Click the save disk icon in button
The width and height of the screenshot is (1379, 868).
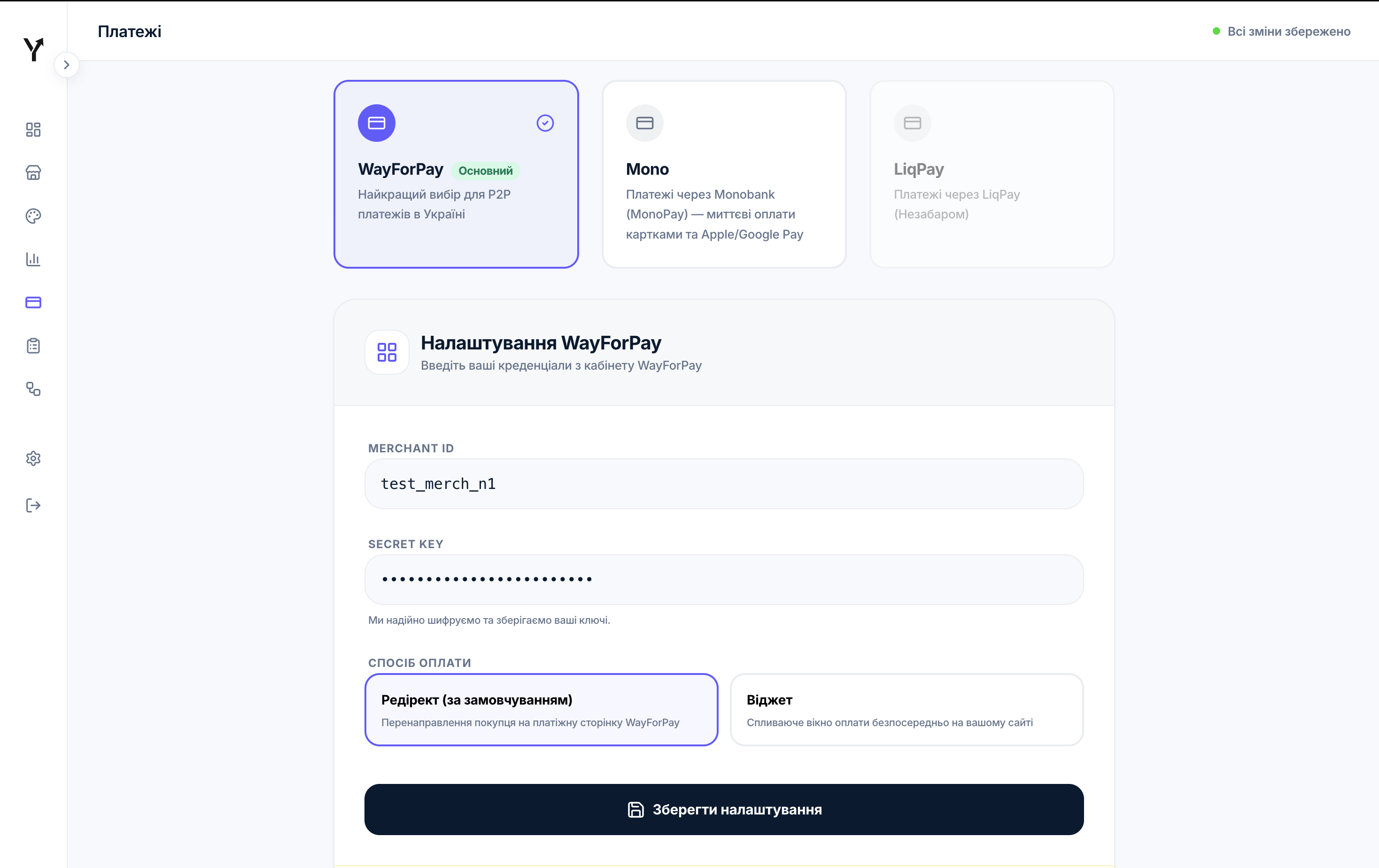(x=635, y=809)
